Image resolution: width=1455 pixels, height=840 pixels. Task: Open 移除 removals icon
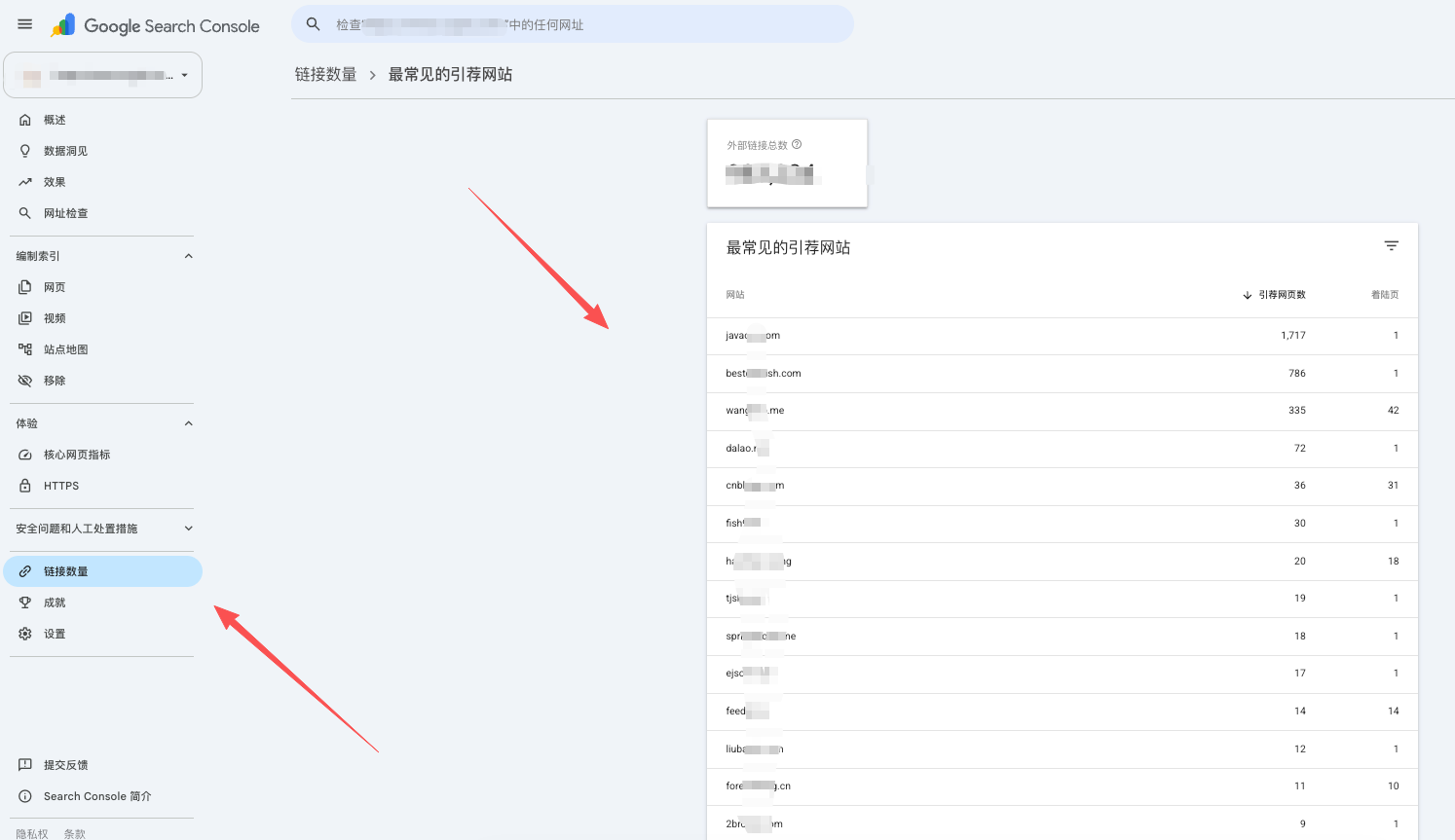(25, 381)
